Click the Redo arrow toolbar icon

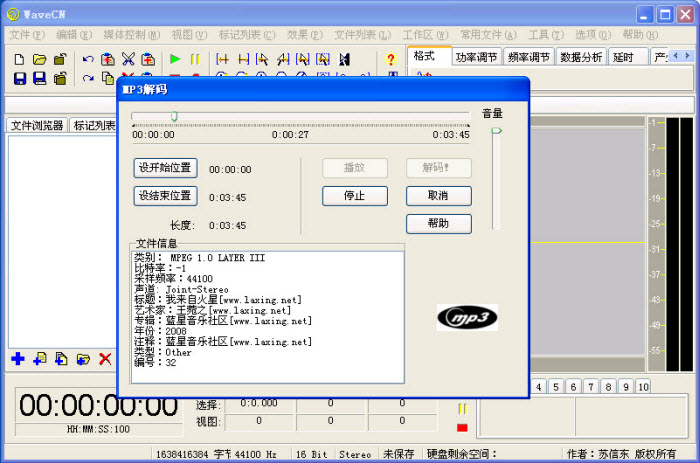(x=88, y=79)
